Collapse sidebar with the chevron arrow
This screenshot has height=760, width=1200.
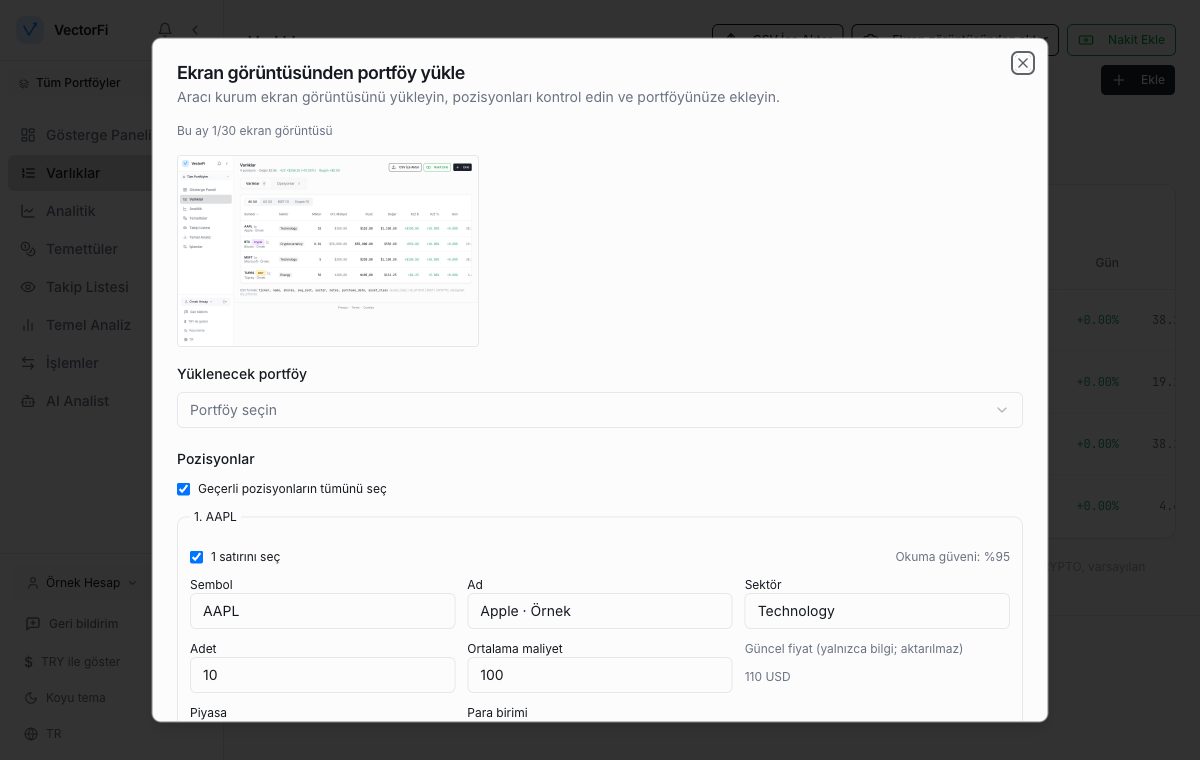pyautogui.click(x=195, y=30)
